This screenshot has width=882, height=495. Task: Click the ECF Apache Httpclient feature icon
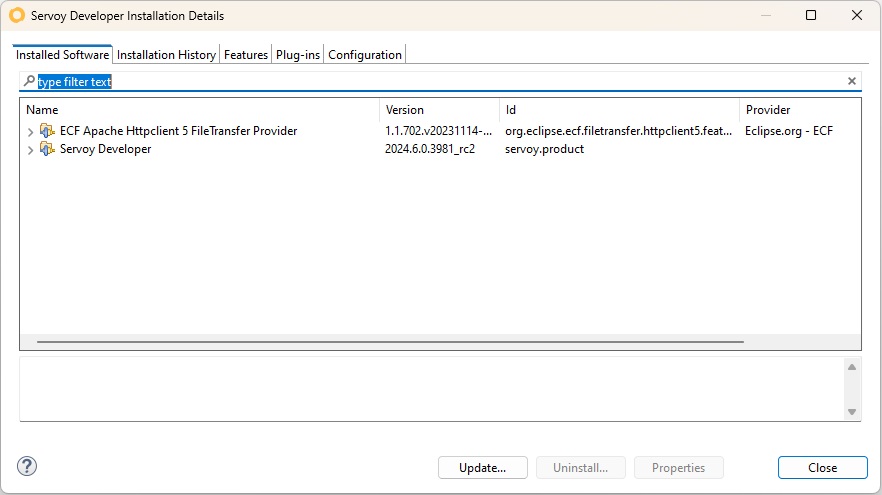click(47, 131)
